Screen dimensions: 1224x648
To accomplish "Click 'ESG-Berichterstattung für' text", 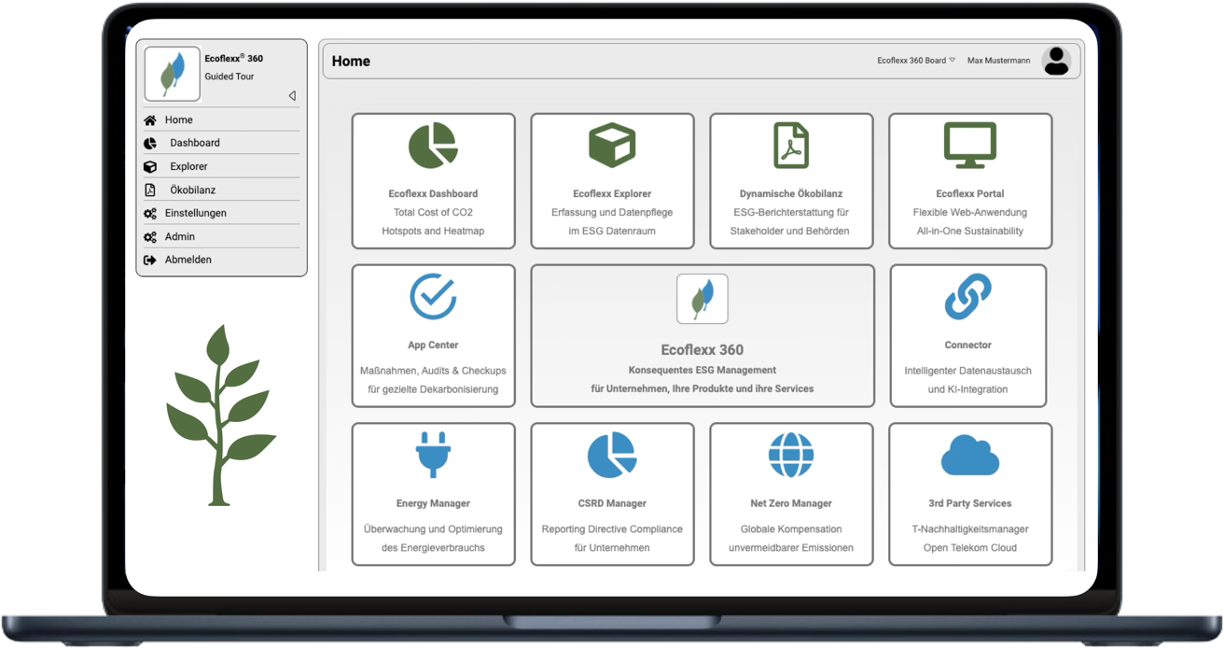I will pos(791,213).
